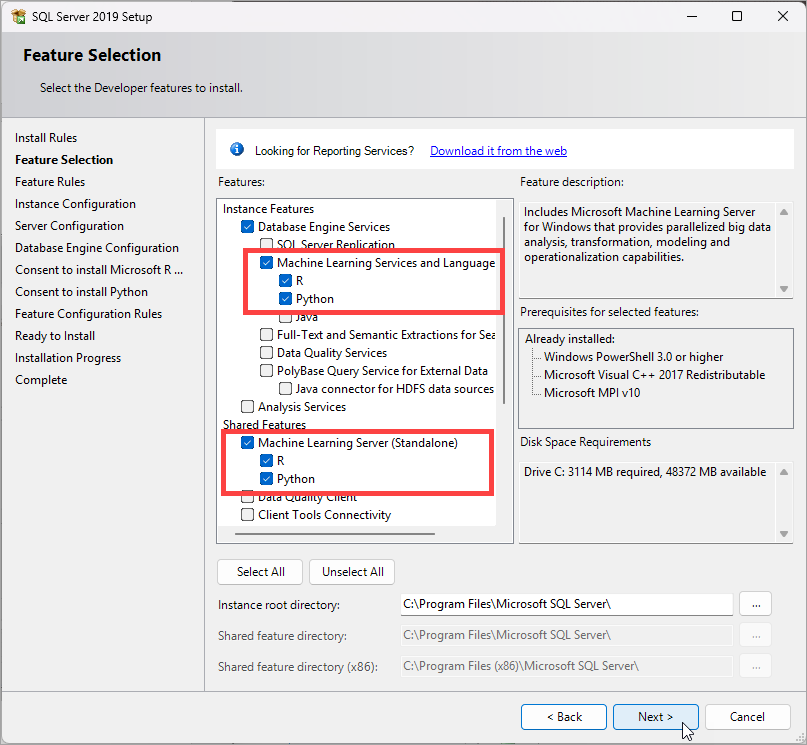This screenshot has height=745, width=807.
Task: Uncheck Python under Machine Learning Server (Standalone)
Action: pos(267,479)
